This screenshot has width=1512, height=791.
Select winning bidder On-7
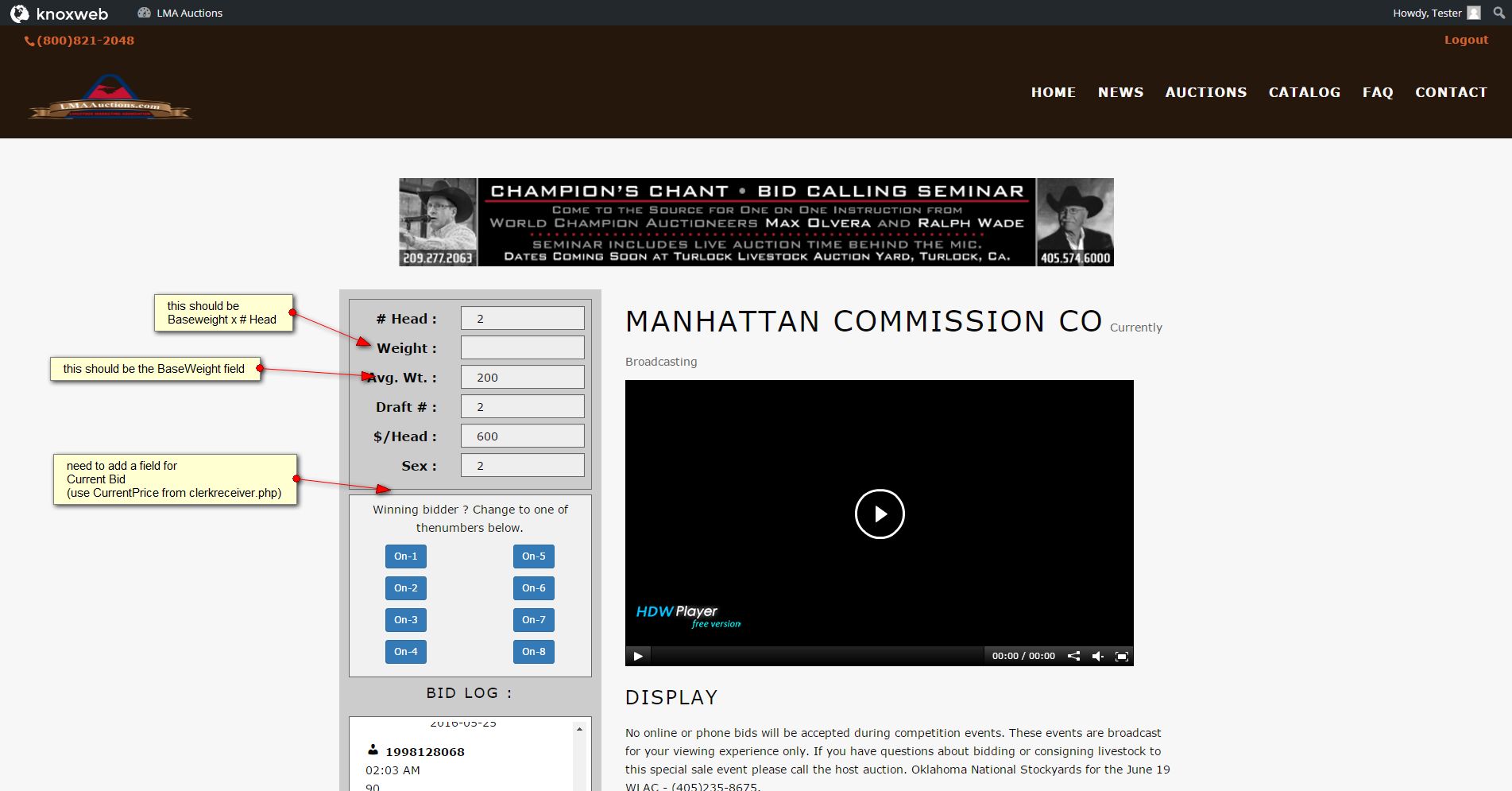(x=534, y=620)
